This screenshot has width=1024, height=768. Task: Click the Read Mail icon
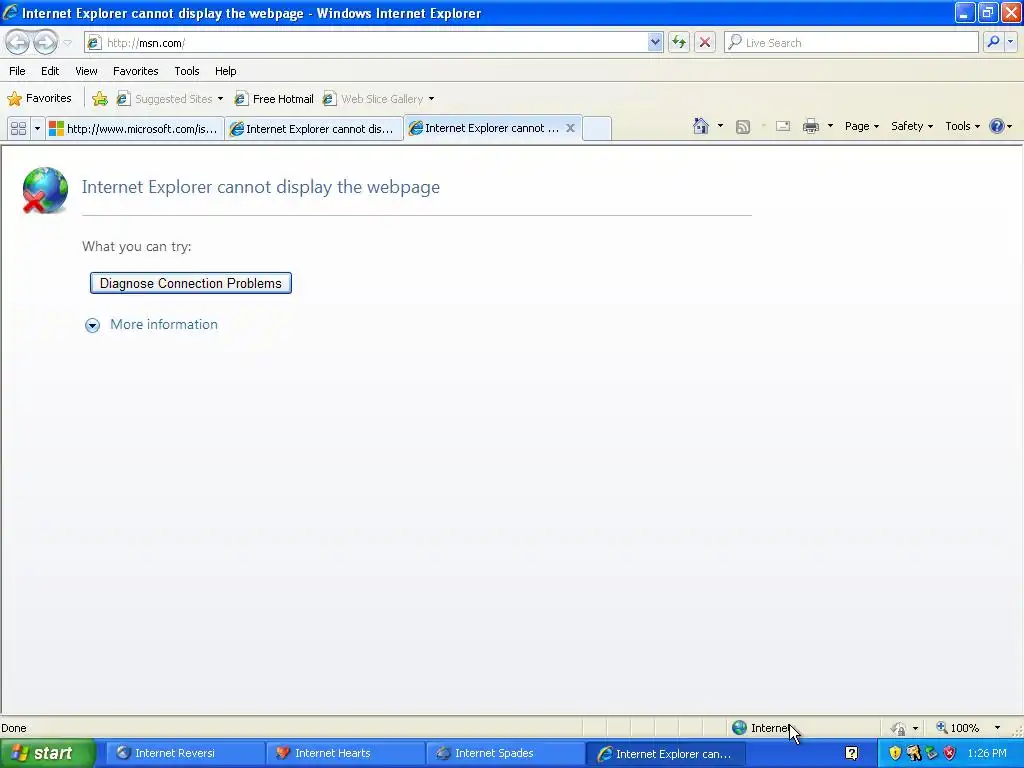click(x=783, y=127)
